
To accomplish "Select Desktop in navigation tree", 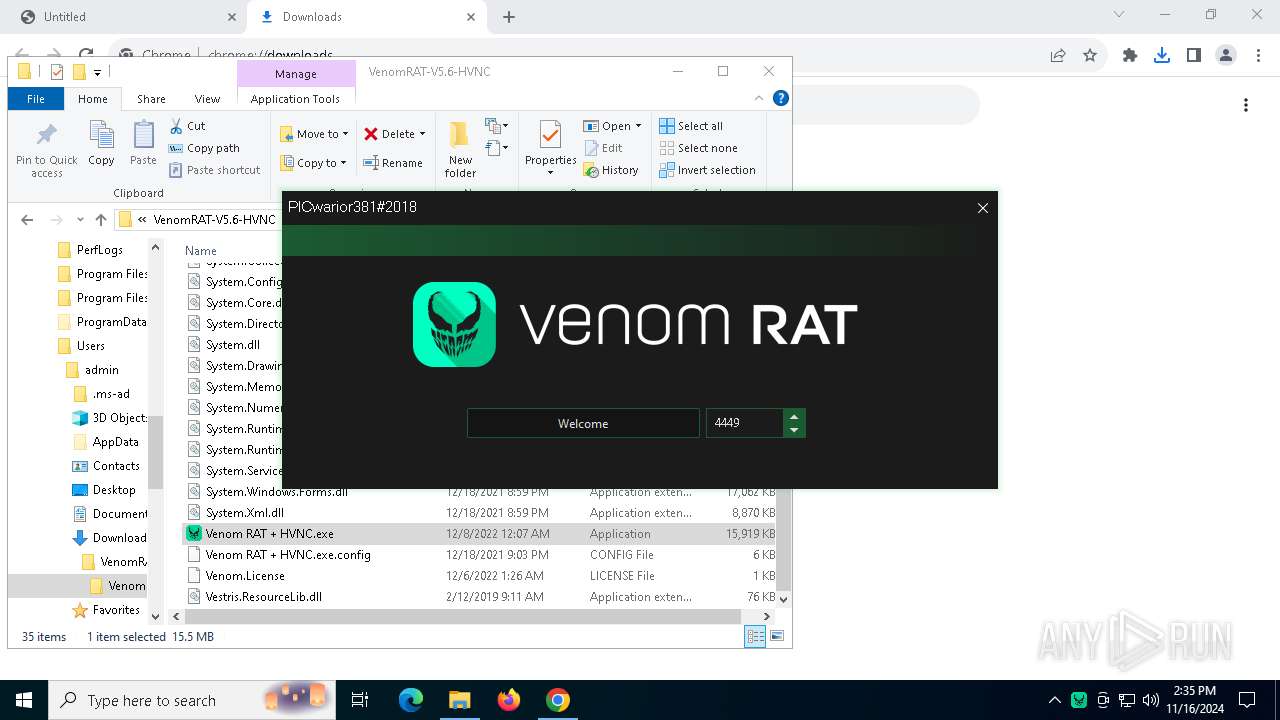I will [x=114, y=490].
